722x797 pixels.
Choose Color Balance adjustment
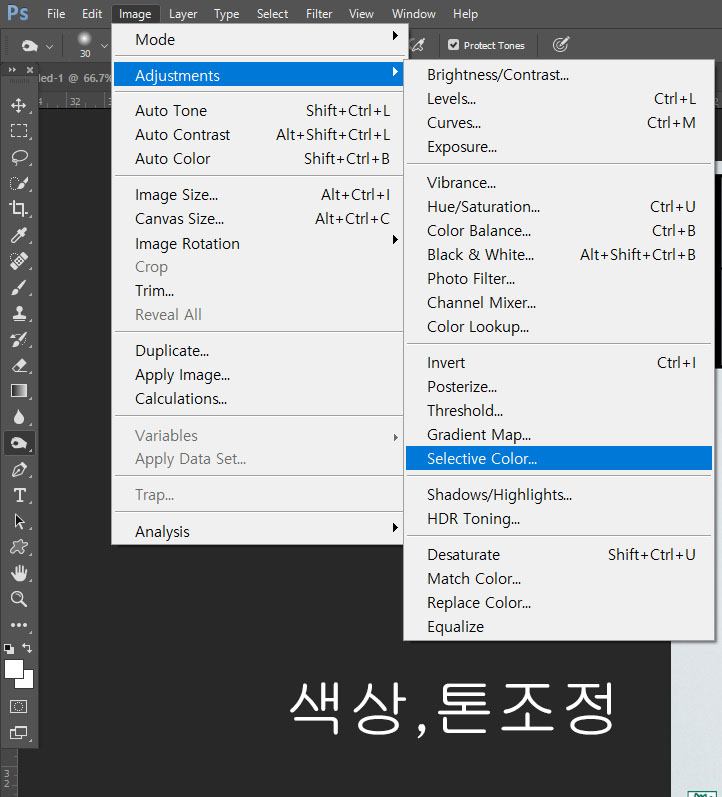coord(559,230)
